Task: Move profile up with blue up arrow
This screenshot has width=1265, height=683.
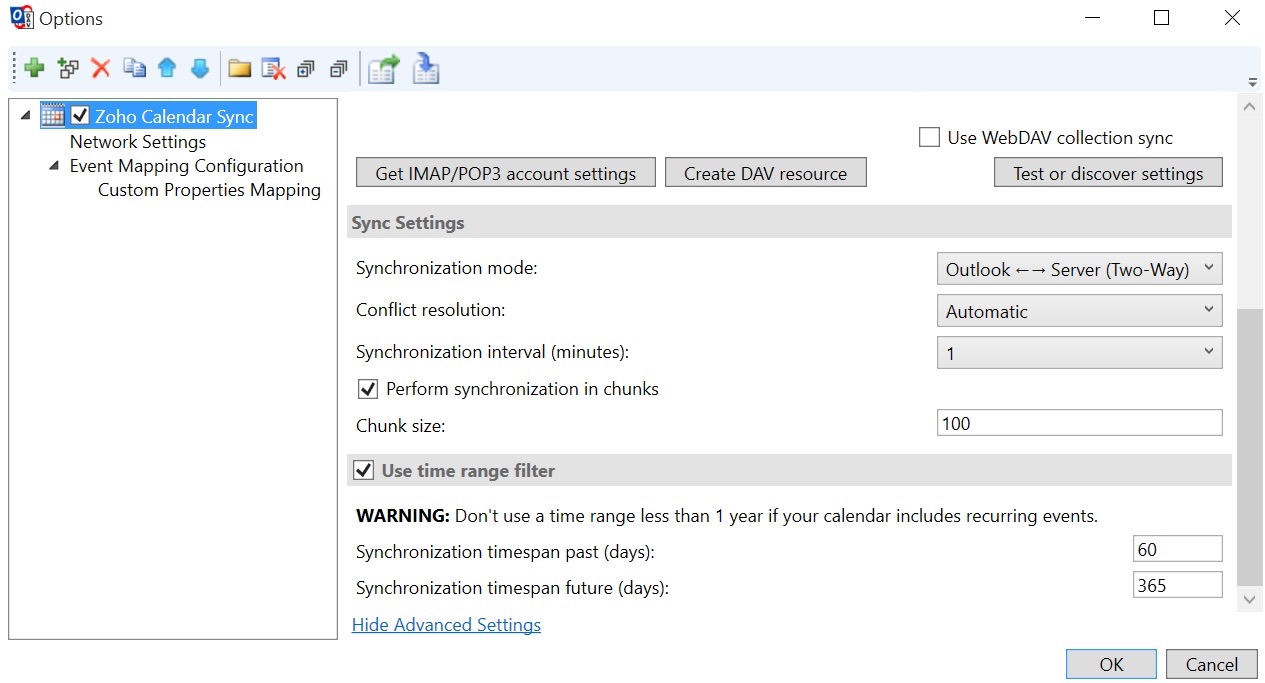Action: pos(167,69)
